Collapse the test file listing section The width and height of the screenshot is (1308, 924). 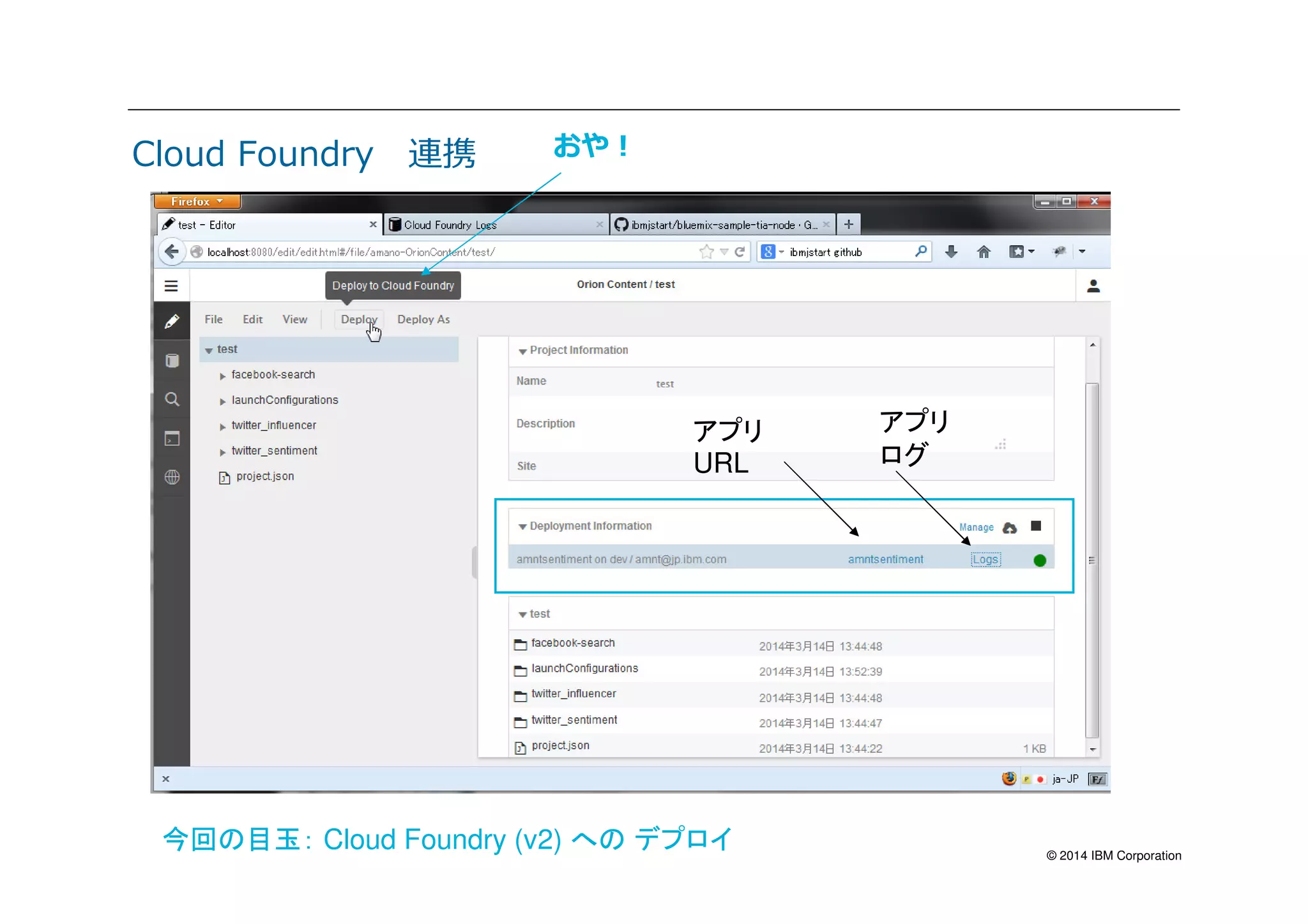coord(522,615)
